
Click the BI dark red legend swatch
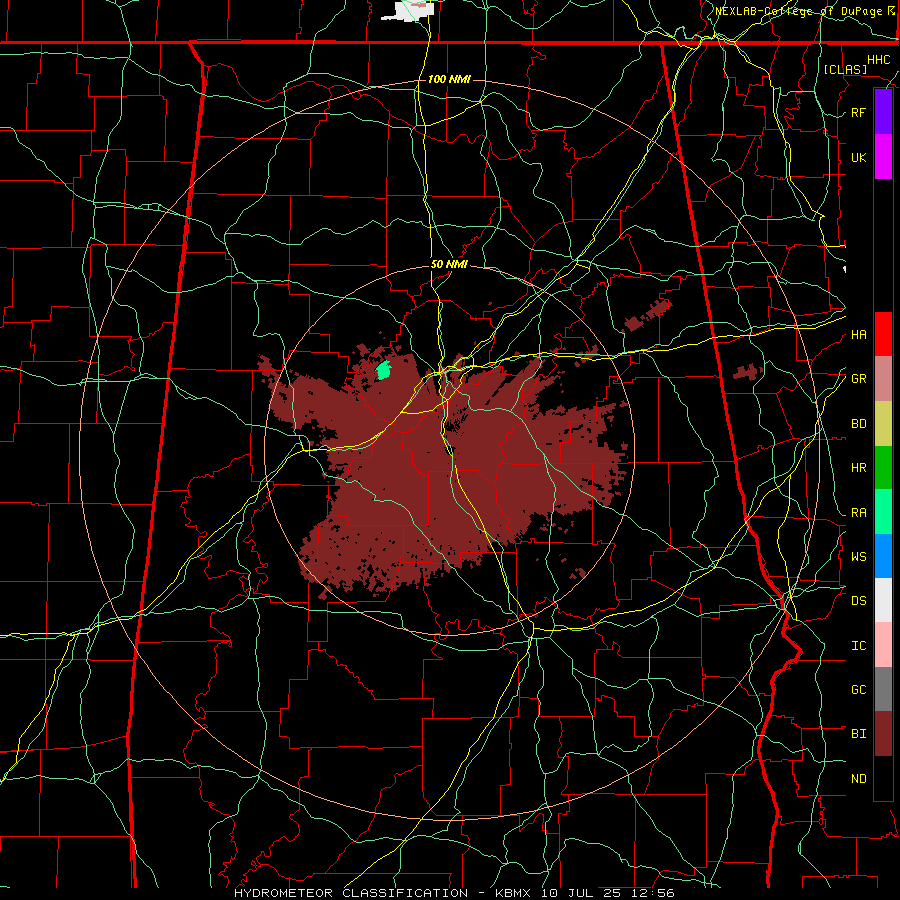[x=883, y=734]
